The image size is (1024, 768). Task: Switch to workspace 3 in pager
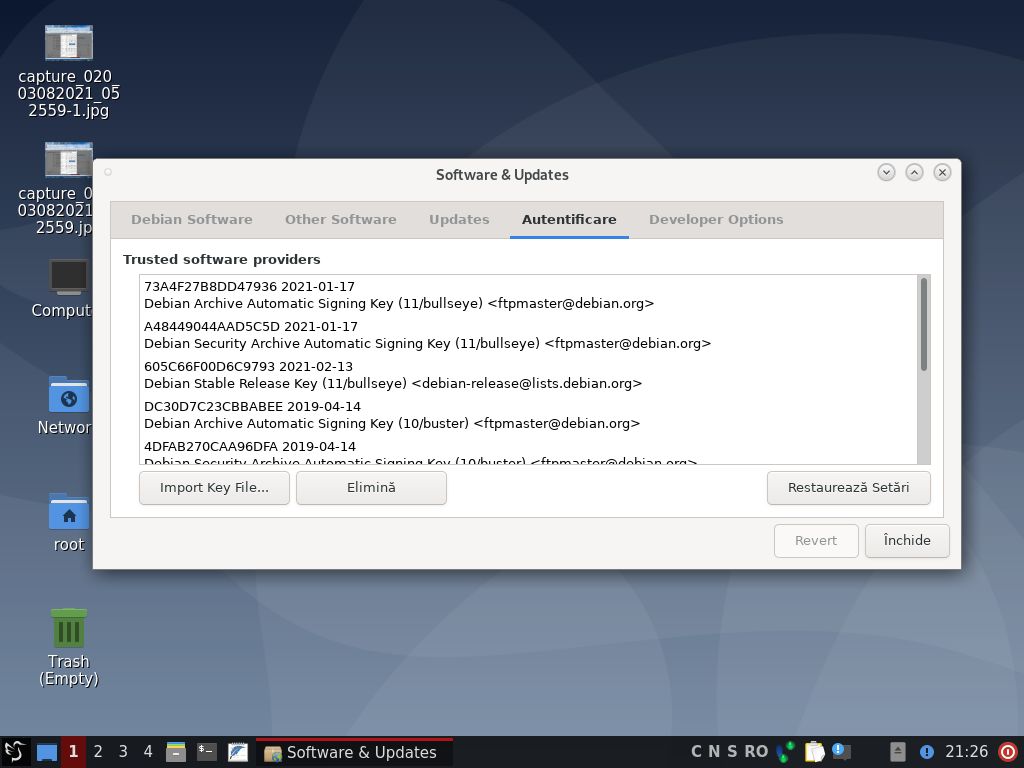point(123,752)
